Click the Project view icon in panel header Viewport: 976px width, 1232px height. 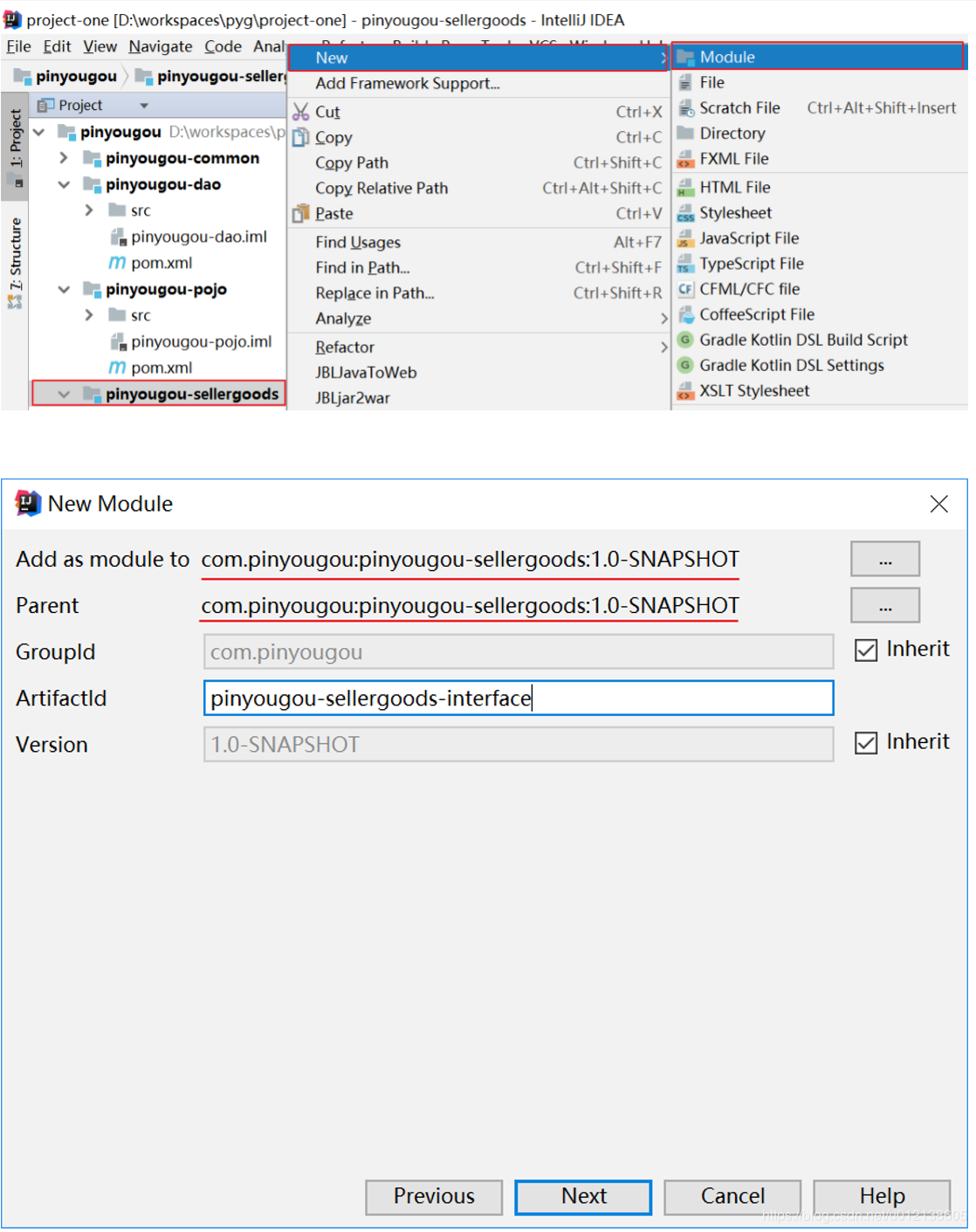[x=45, y=105]
